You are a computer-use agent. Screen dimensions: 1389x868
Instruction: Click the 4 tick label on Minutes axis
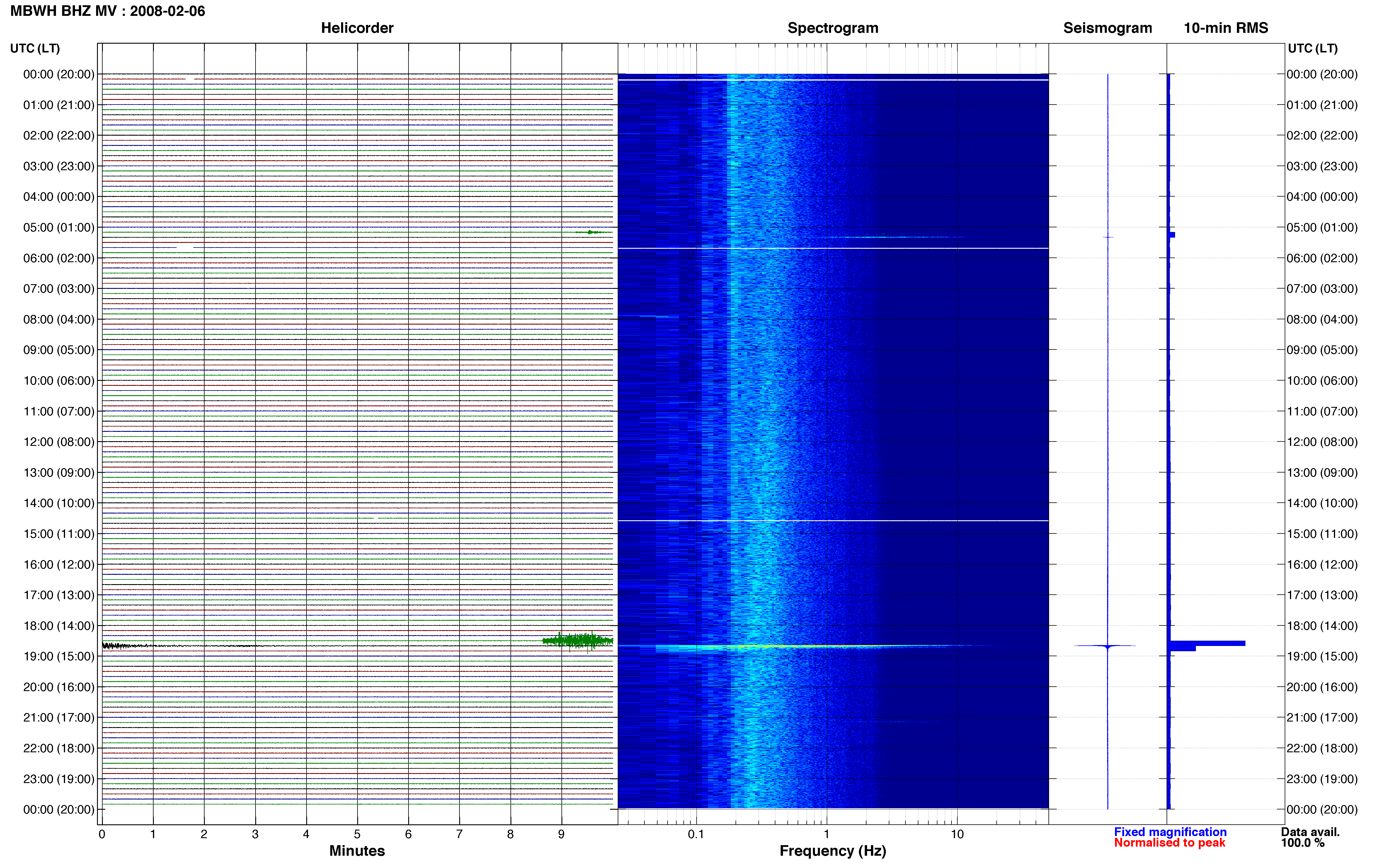pyautogui.click(x=306, y=834)
